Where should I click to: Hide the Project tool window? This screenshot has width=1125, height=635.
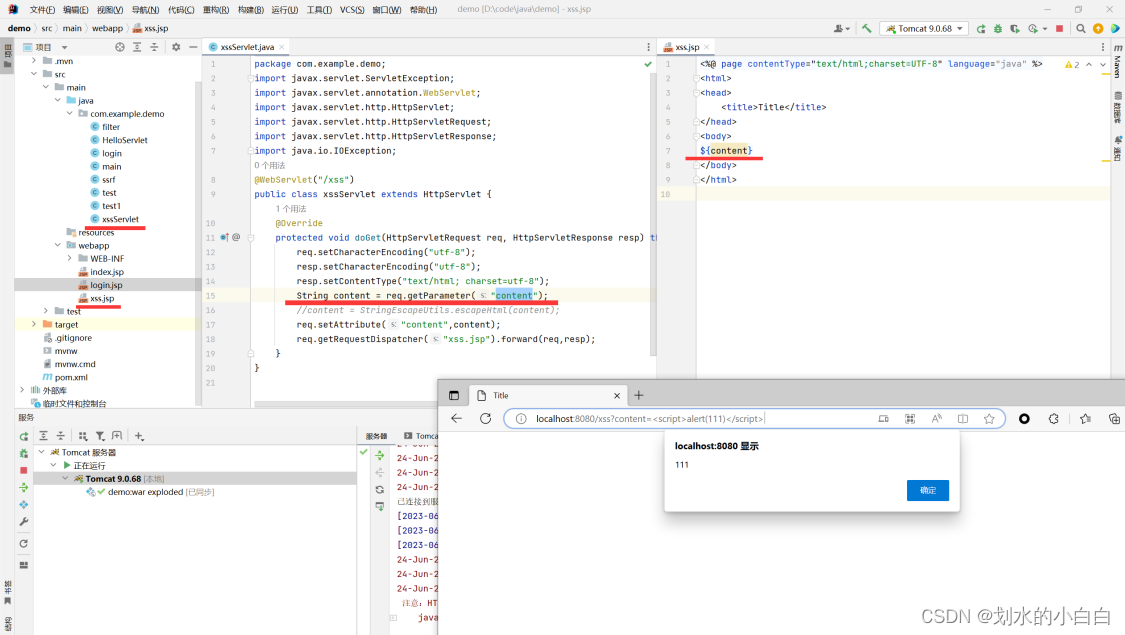click(x=193, y=47)
